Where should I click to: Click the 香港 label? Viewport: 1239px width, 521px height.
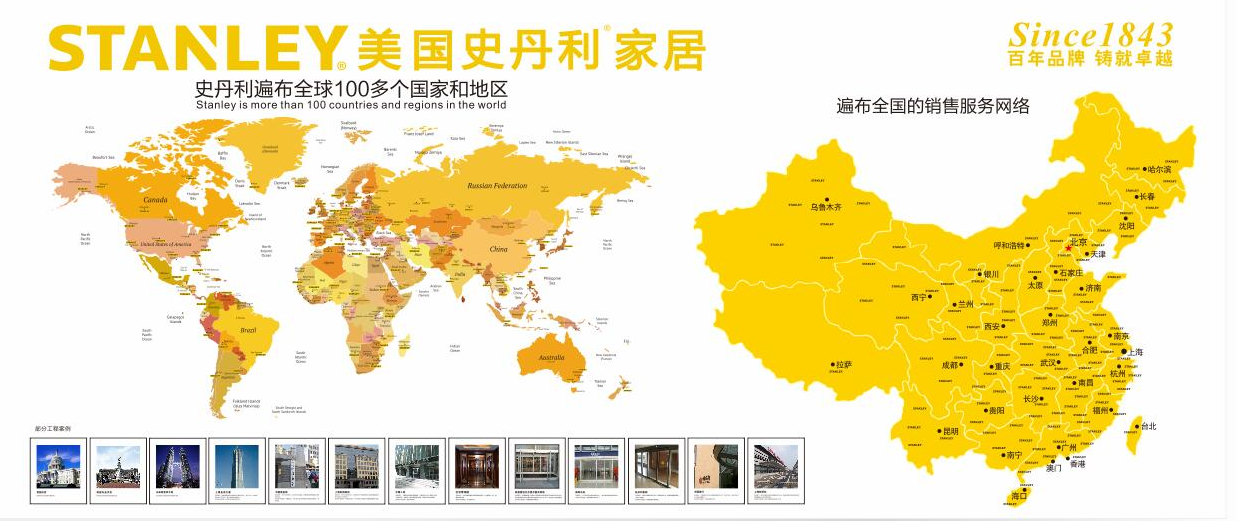pos(1077,464)
